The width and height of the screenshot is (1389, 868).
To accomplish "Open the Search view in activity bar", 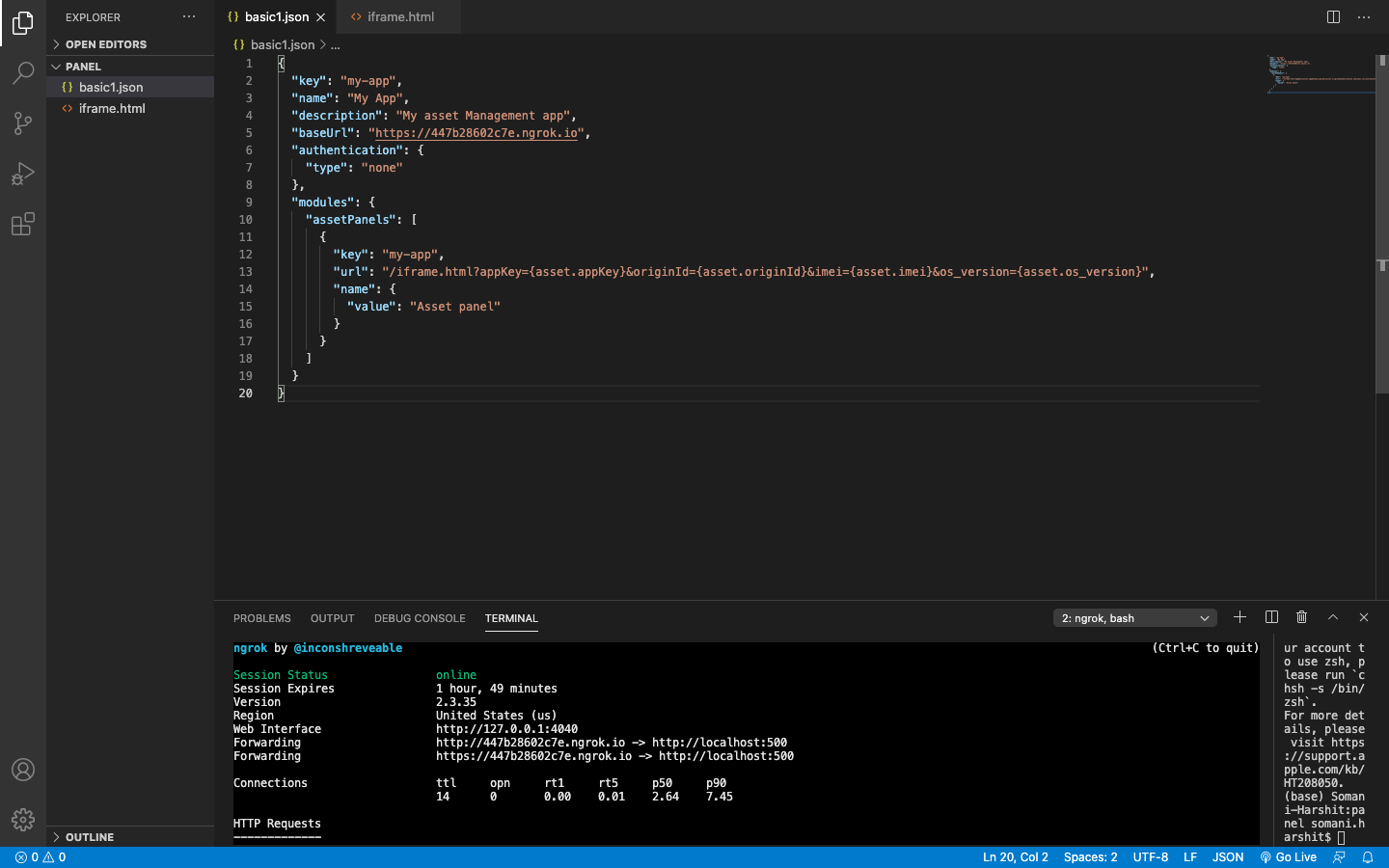I will [x=23, y=73].
